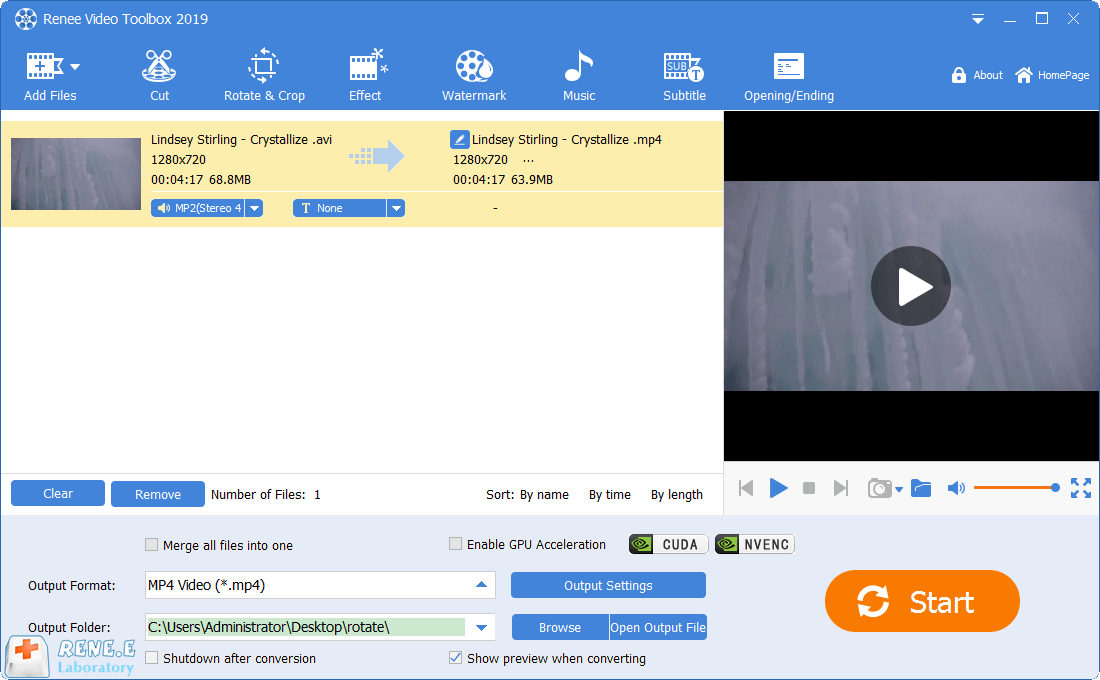Skip to next in player controls

pyautogui.click(x=840, y=488)
